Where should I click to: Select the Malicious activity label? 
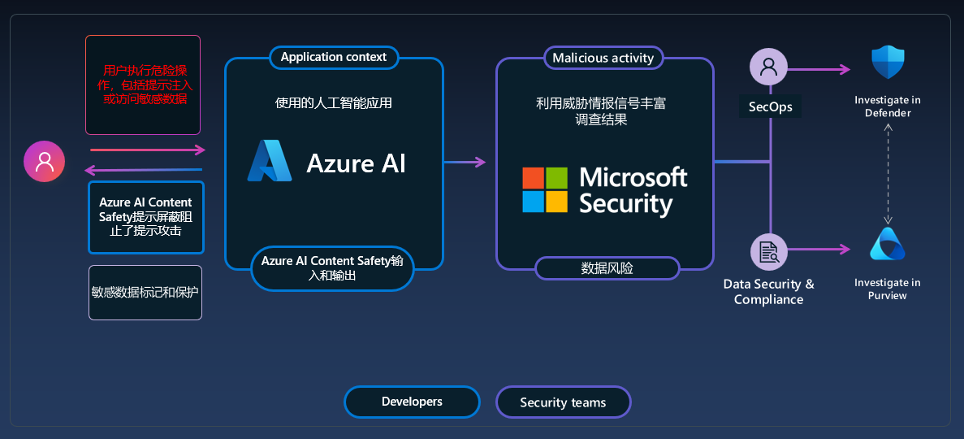(x=603, y=58)
